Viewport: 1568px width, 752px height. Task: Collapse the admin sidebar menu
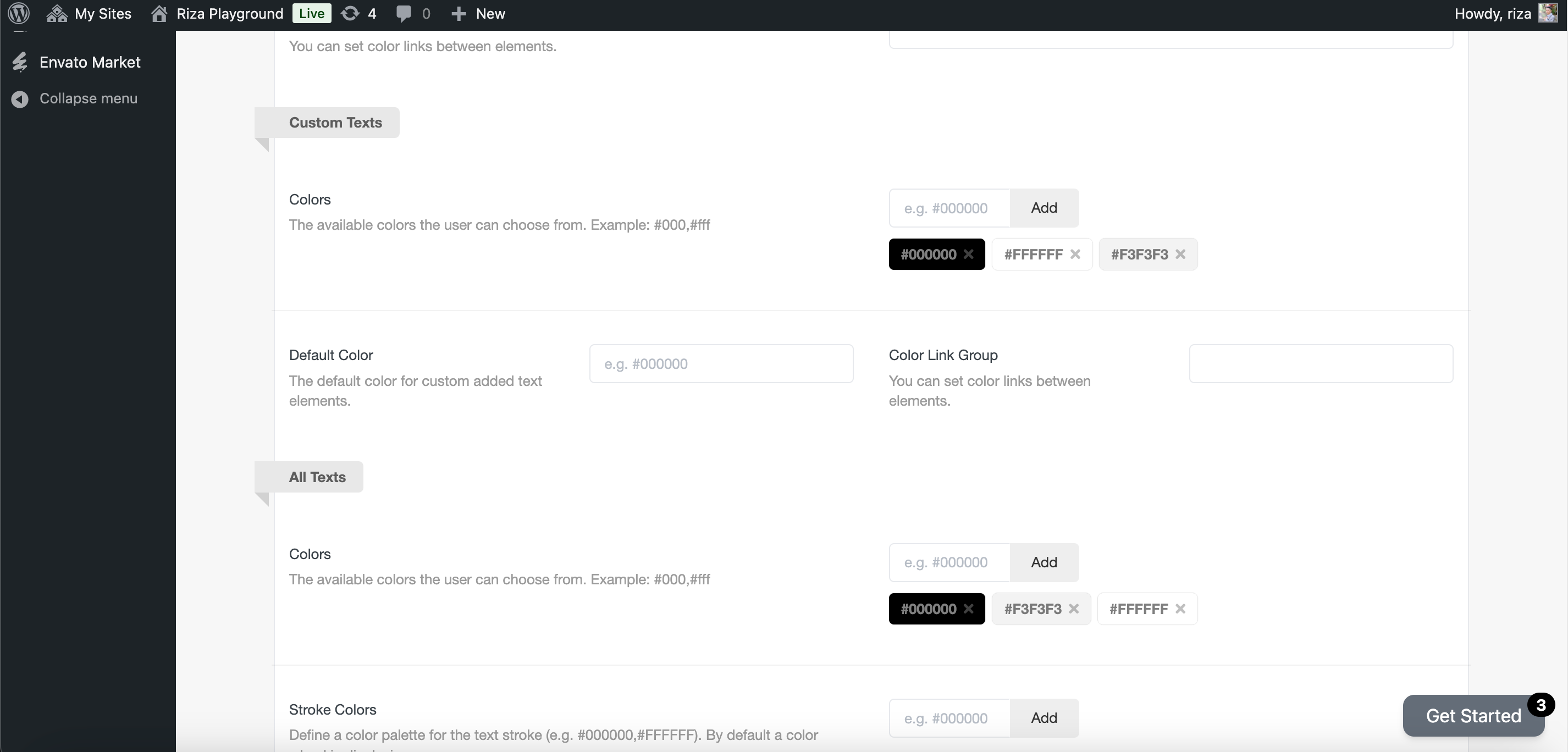pos(89,98)
